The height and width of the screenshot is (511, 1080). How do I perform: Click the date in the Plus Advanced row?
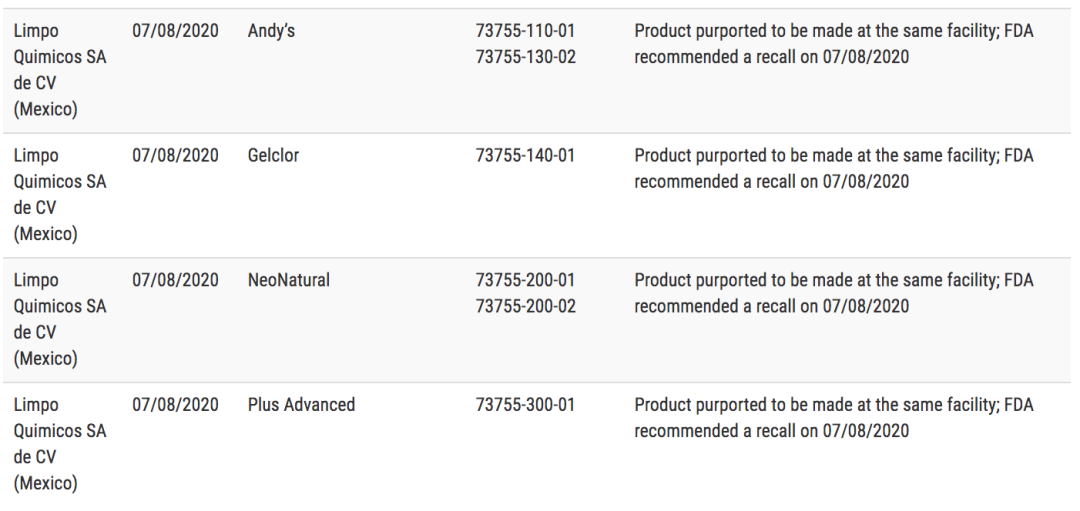point(176,405)
